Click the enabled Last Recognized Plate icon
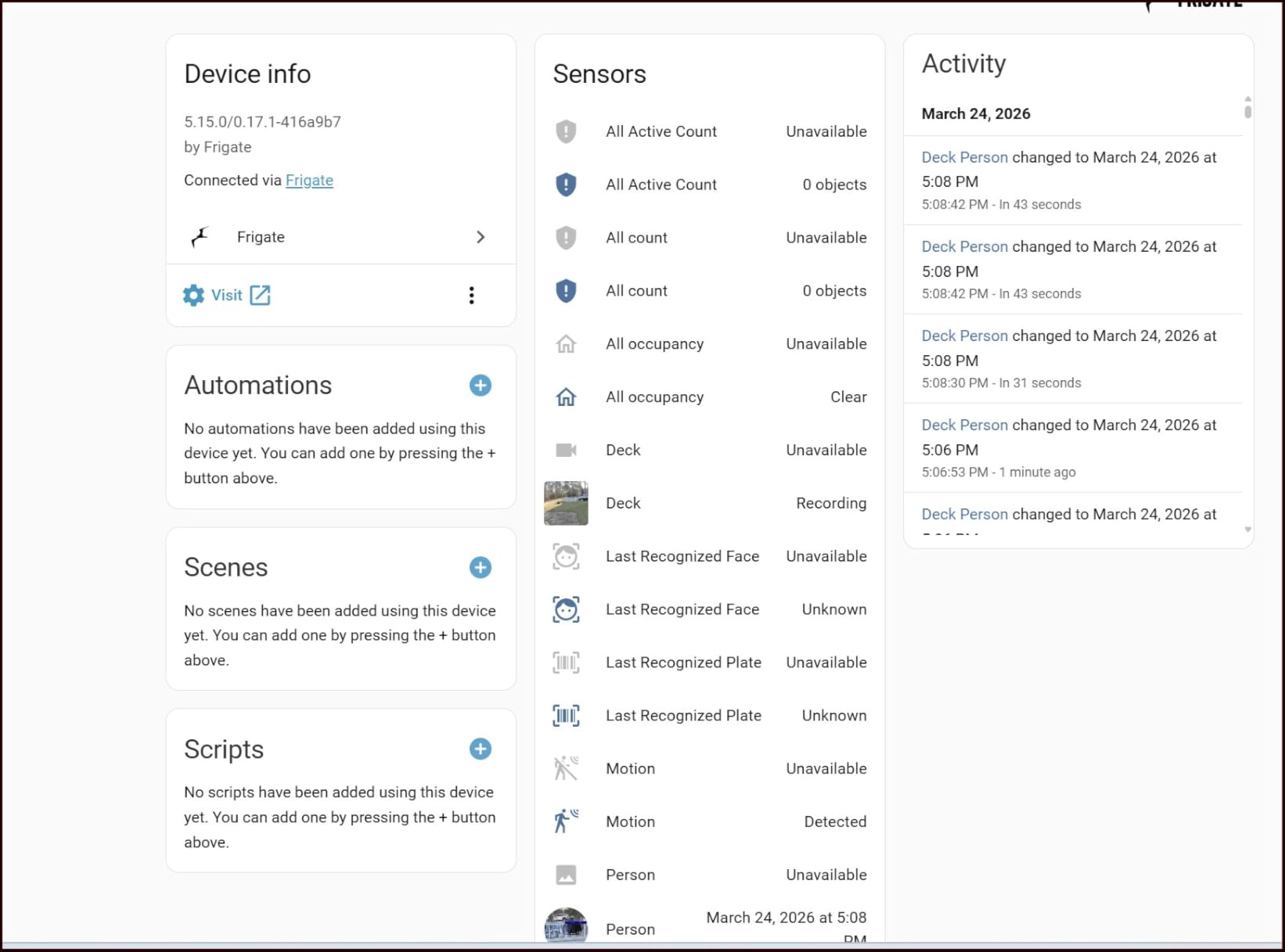 566,715
